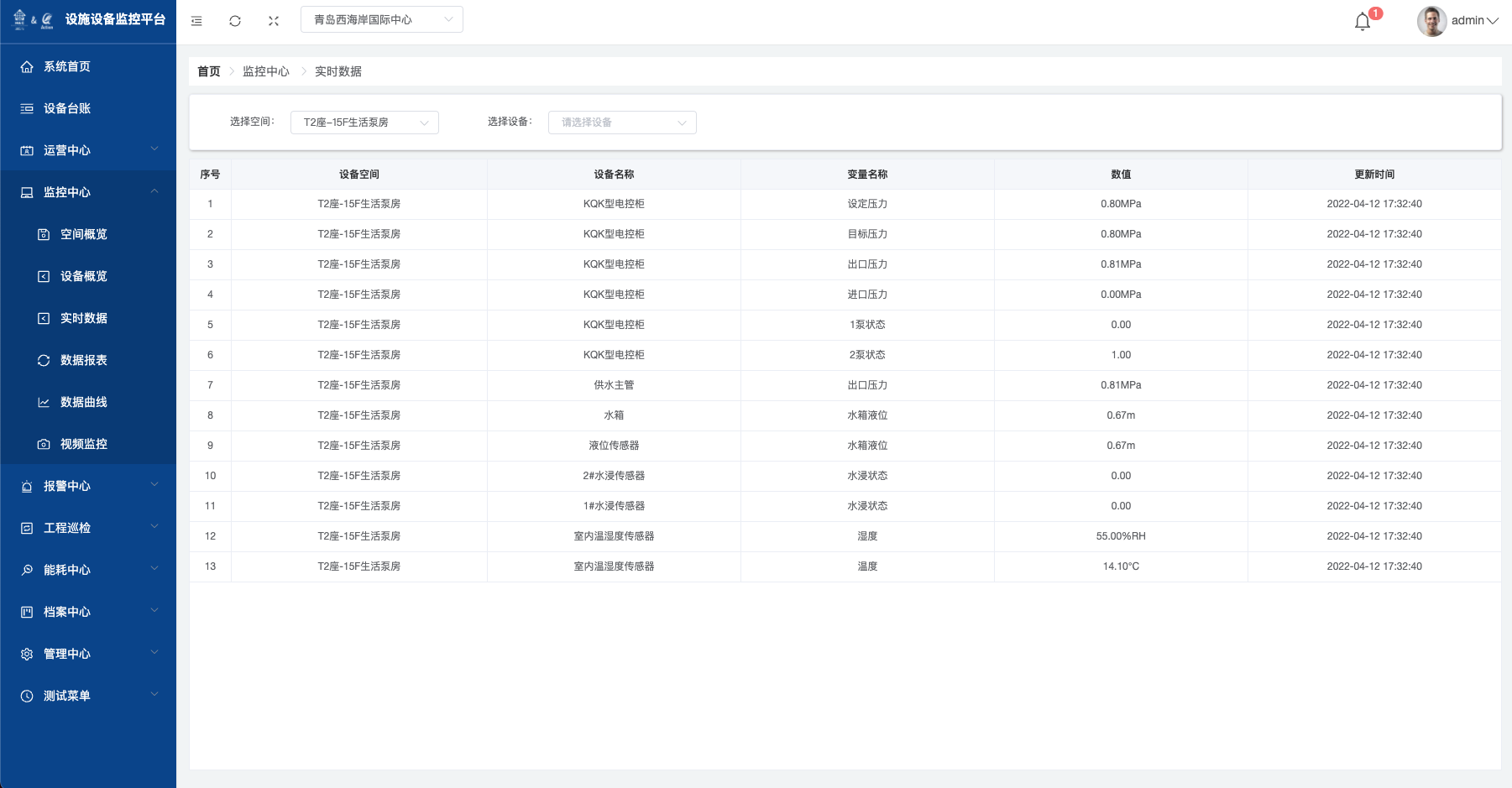Image resolution: width=1512 pixels, height=788 pixels.
Task: Click the notification bell icon
Action: tap(1362, 22)
